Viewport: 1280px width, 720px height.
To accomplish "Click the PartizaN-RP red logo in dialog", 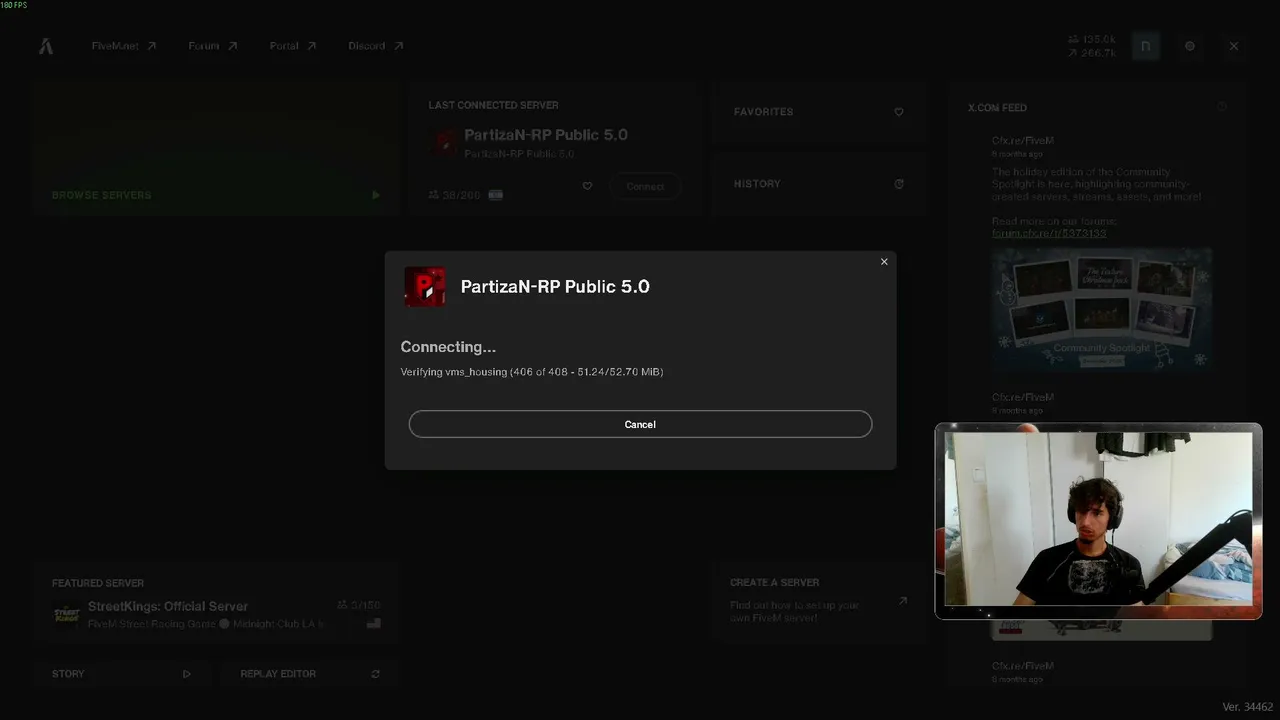I will pos(425,287).
